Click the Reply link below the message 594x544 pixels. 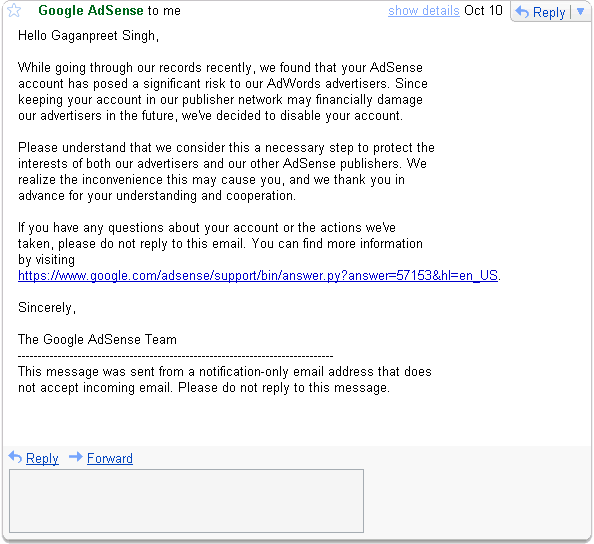coord(42,458)
